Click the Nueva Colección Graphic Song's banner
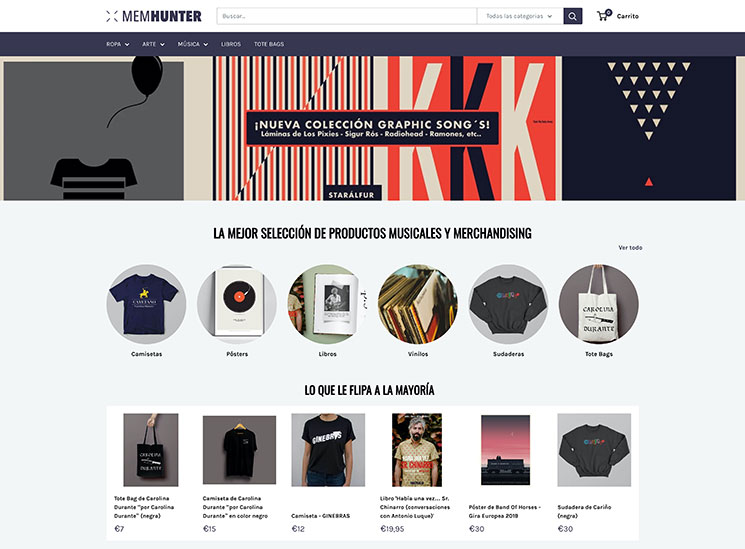 372,128
